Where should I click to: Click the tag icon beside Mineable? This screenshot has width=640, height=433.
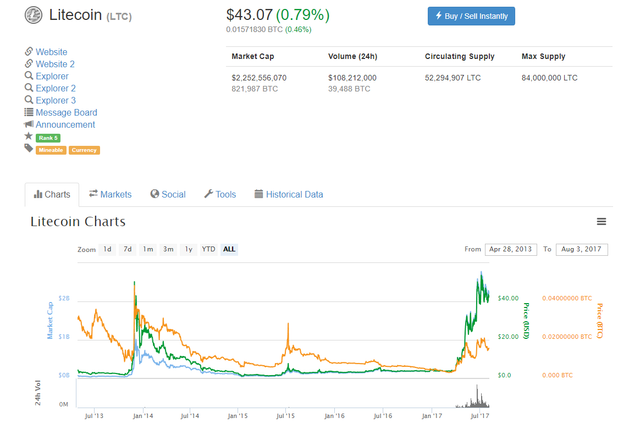point(29,148)
